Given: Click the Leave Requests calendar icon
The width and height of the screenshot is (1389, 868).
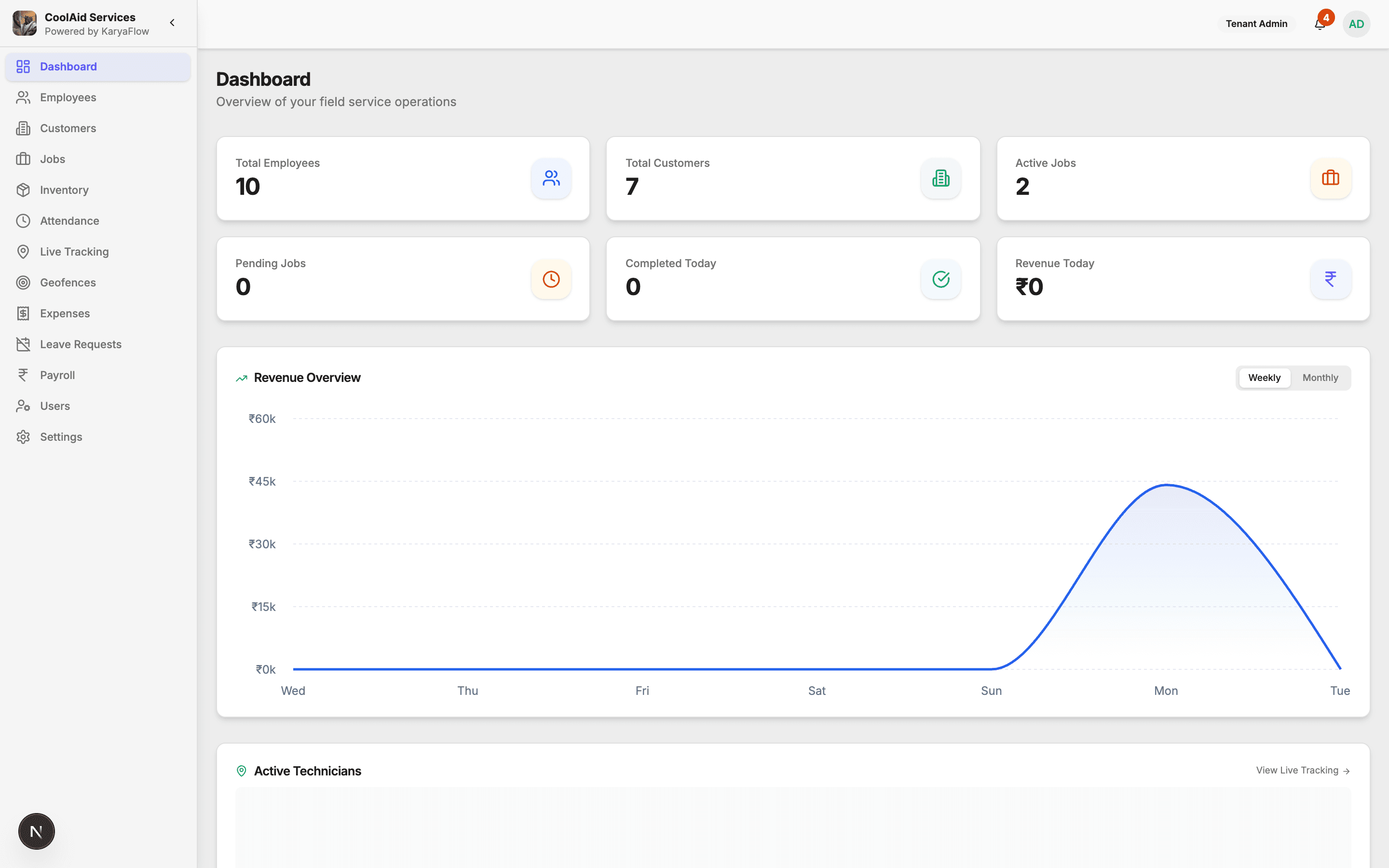Looking at the screenshot, I should coord(23,344).
